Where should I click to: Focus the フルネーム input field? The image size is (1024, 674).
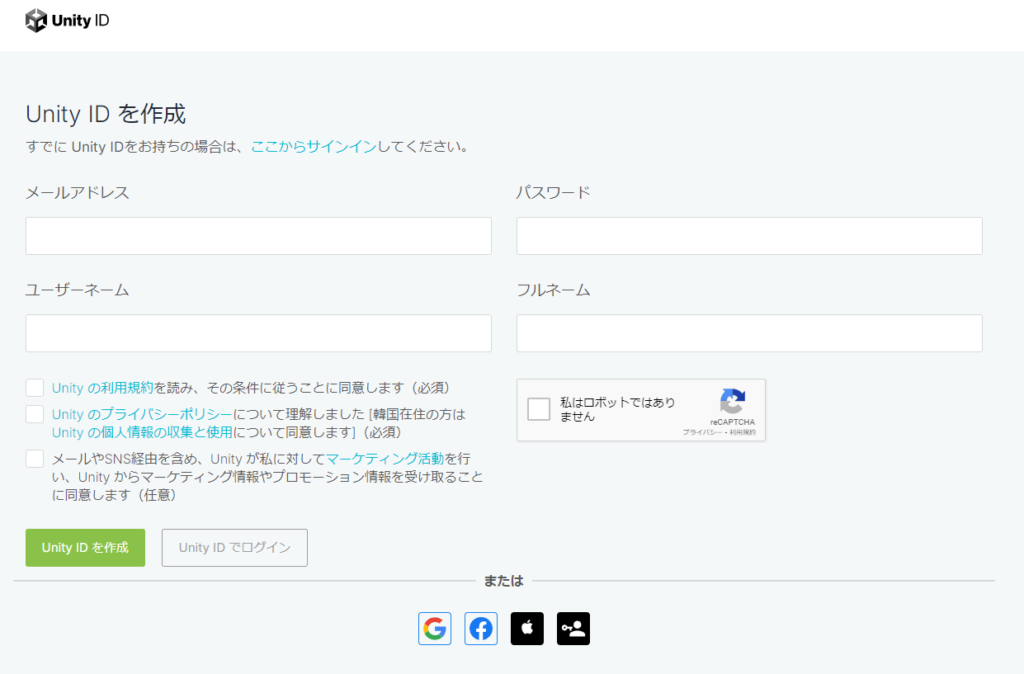(x=750, y=333)
